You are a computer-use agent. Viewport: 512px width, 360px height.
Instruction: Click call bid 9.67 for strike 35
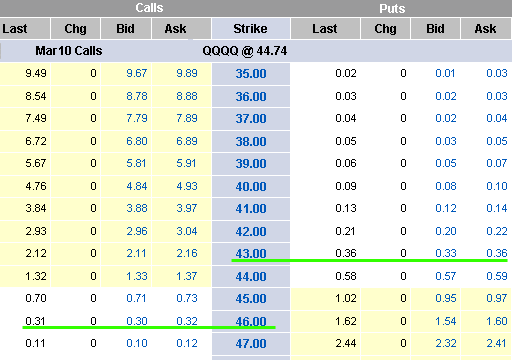(x=137, y=73)
